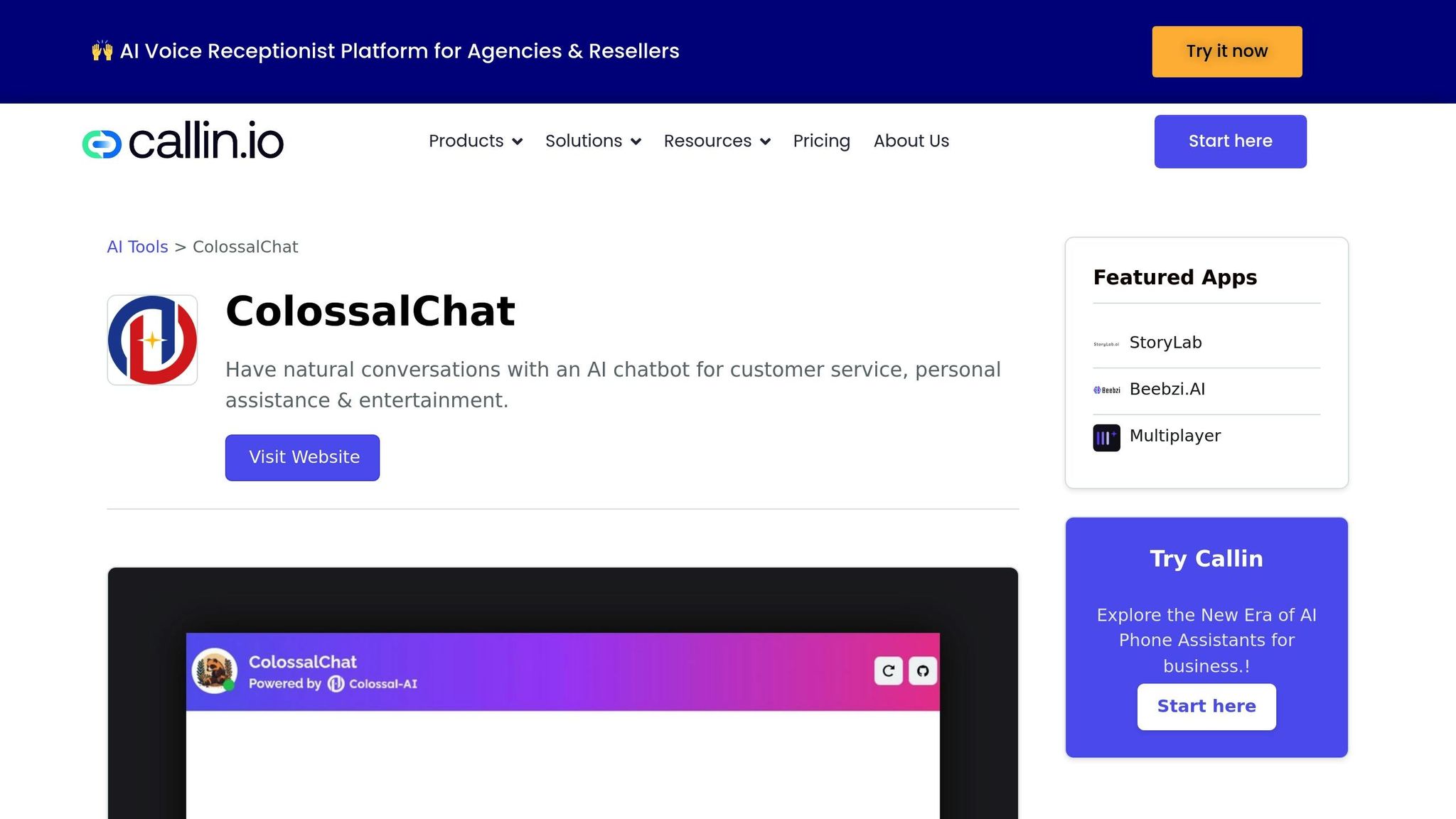This screenshot has height=819, width=1456.
Task: Click the reload icon in chat preview
Action: click(x=888, y=670)
